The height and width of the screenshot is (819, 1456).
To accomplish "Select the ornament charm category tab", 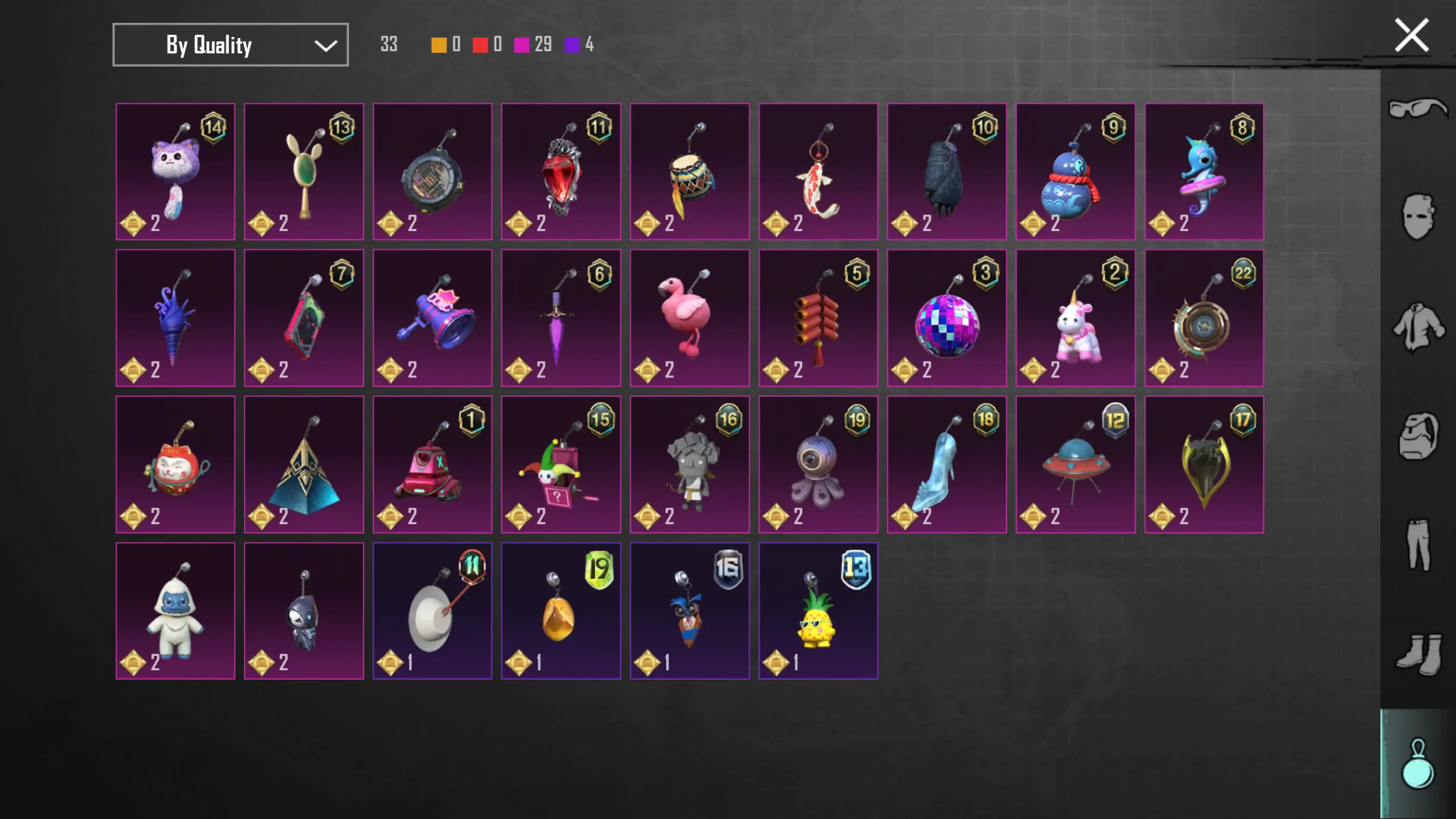I will click(1418, 764).
